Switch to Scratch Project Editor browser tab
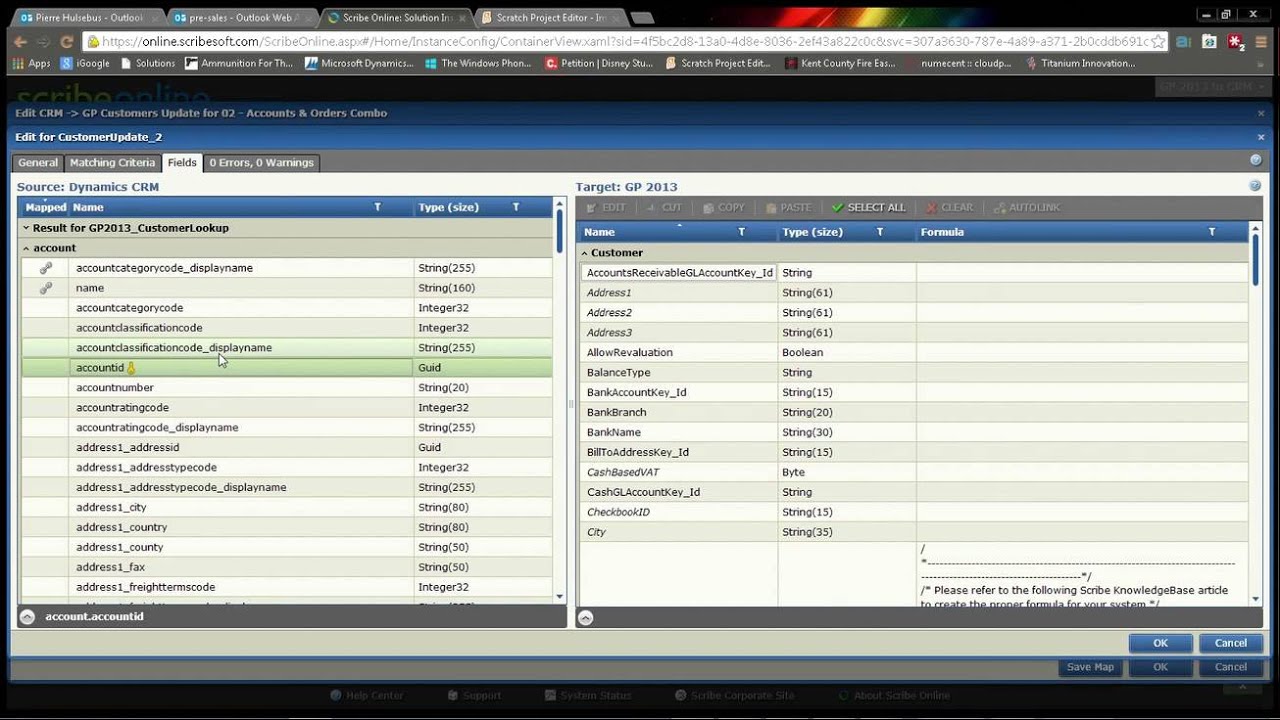Viewport: 1280px width, 720px height. tap(551, 17)
